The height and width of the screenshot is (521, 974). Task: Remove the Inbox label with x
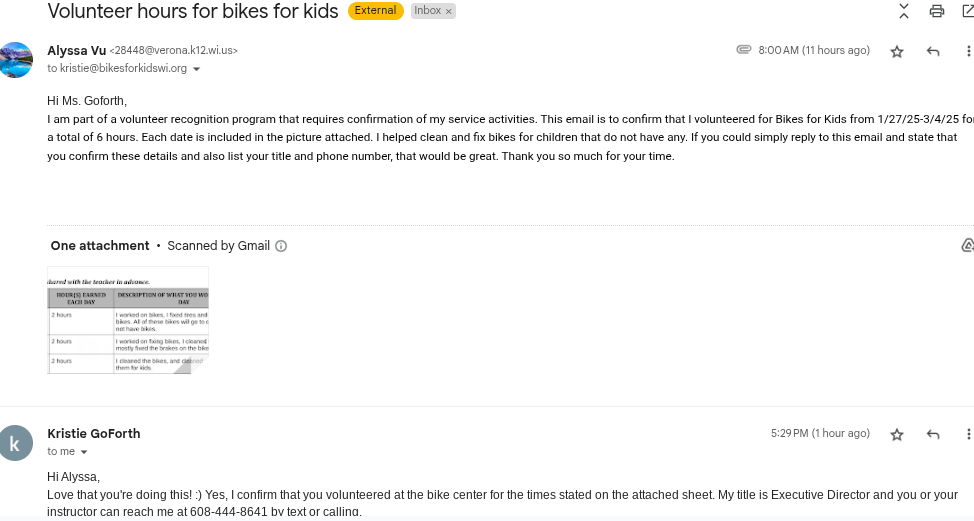coord(449,11)
